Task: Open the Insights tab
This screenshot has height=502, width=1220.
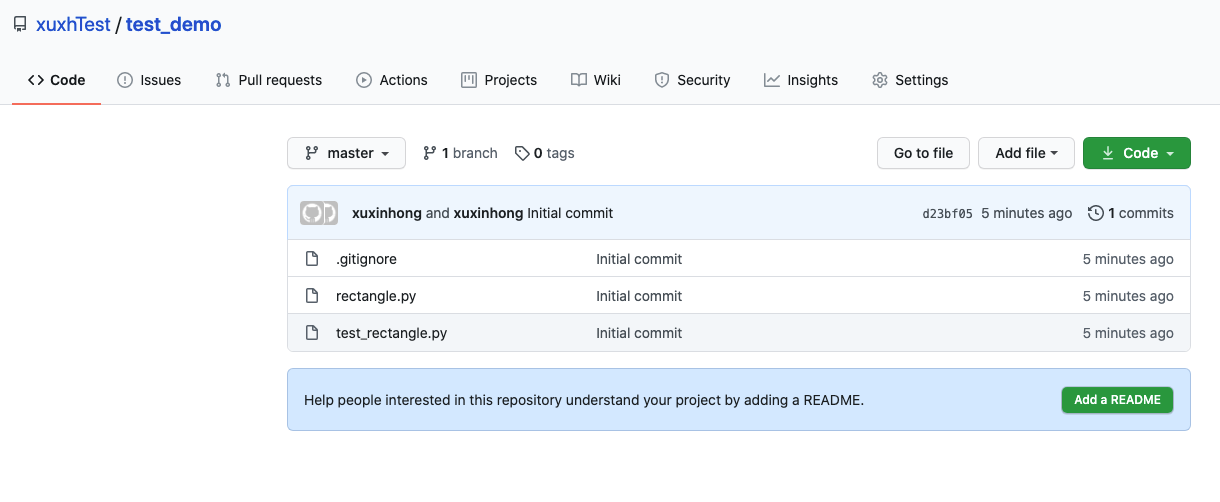Action: (801, 80)
